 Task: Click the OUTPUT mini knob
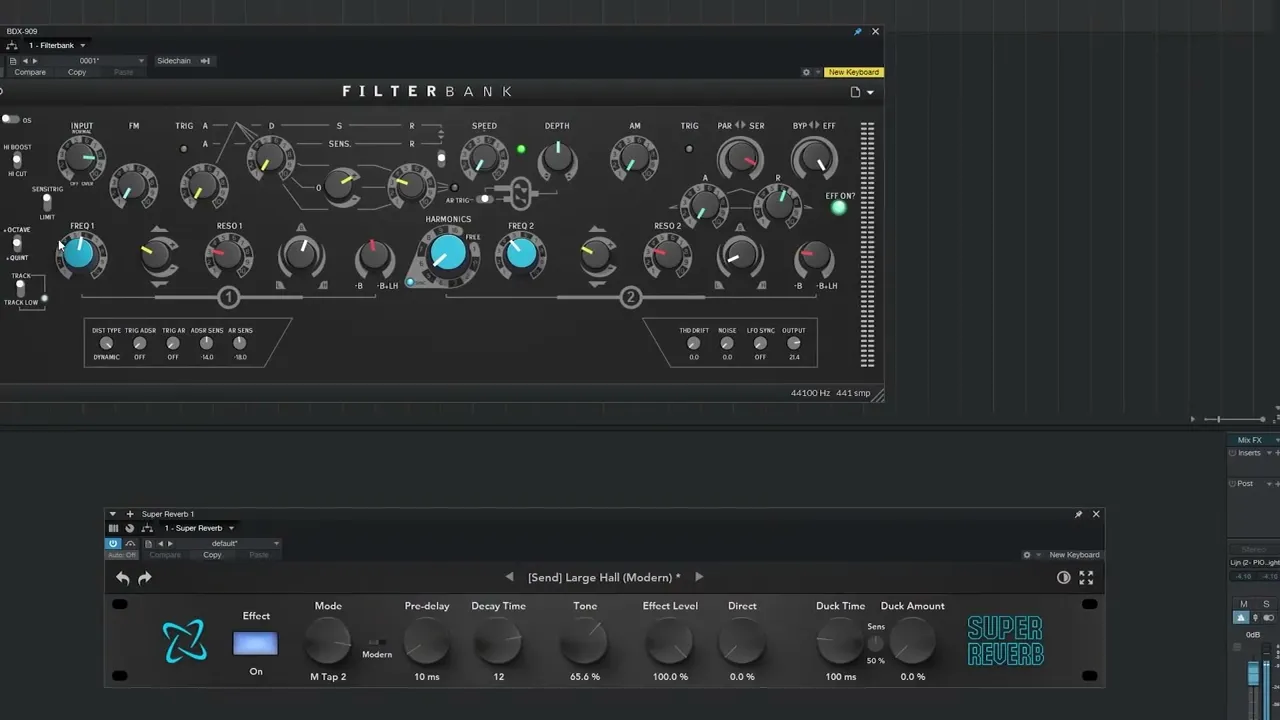[x=794, y=343]
